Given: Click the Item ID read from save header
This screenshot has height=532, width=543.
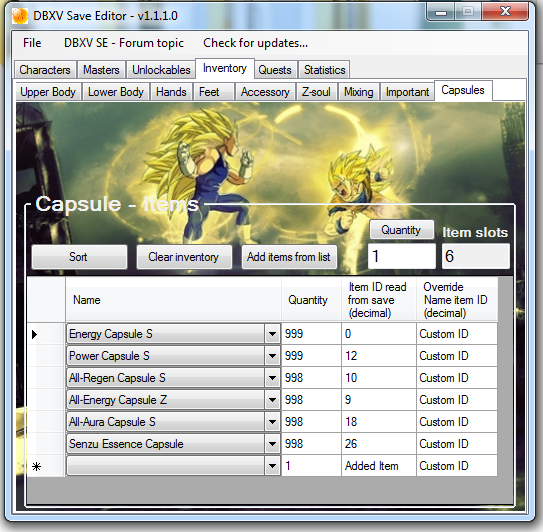Looking at the screenshot, I should point(379,300).
